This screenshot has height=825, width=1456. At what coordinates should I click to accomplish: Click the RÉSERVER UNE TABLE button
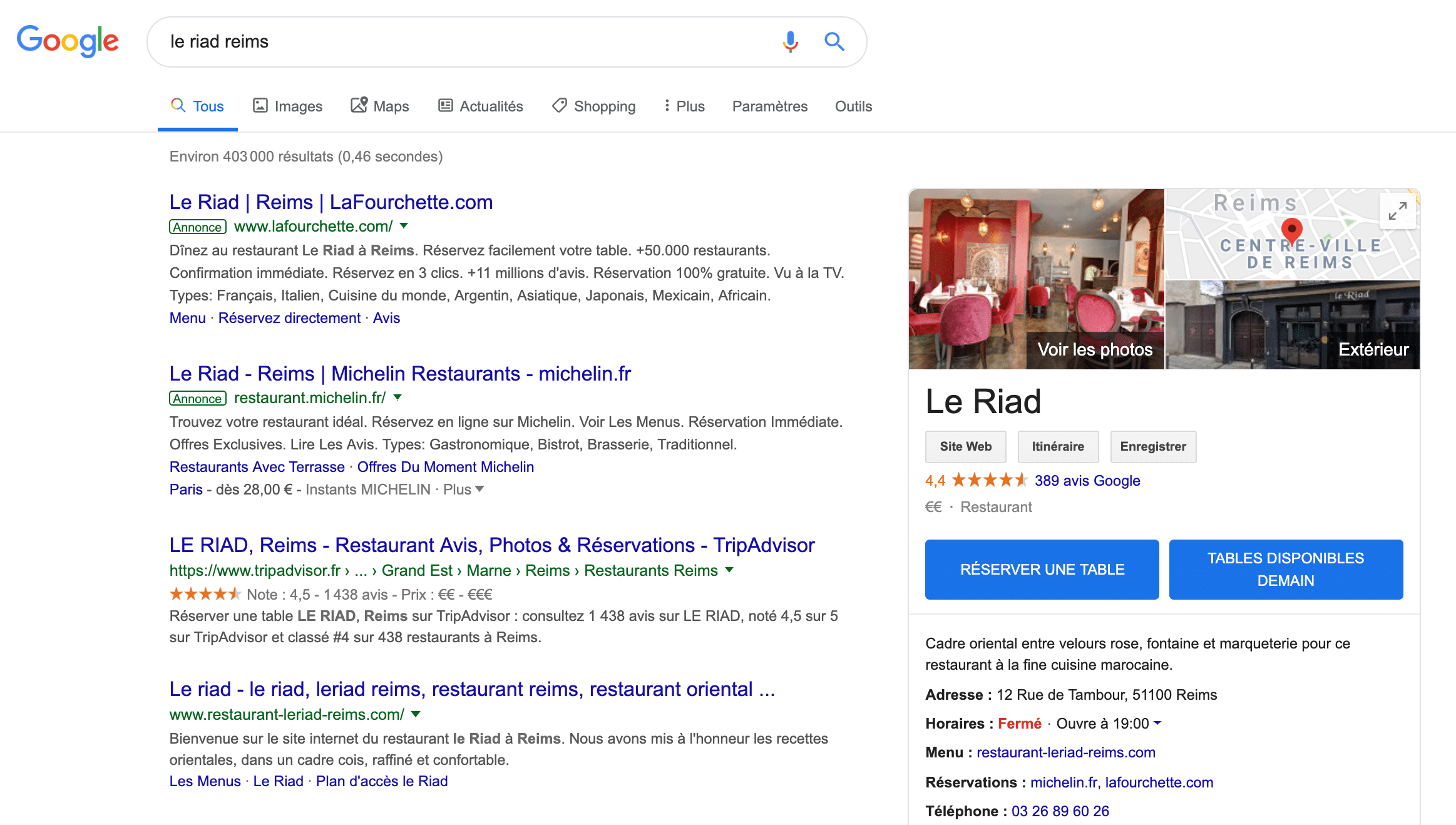(x=1042, y=570)
